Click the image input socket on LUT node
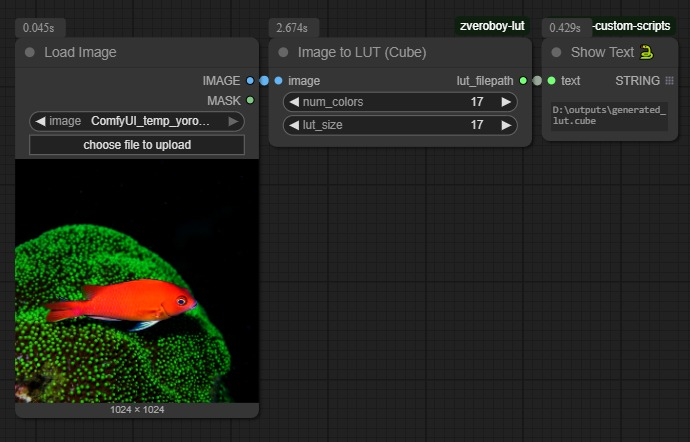 [278, 81]
